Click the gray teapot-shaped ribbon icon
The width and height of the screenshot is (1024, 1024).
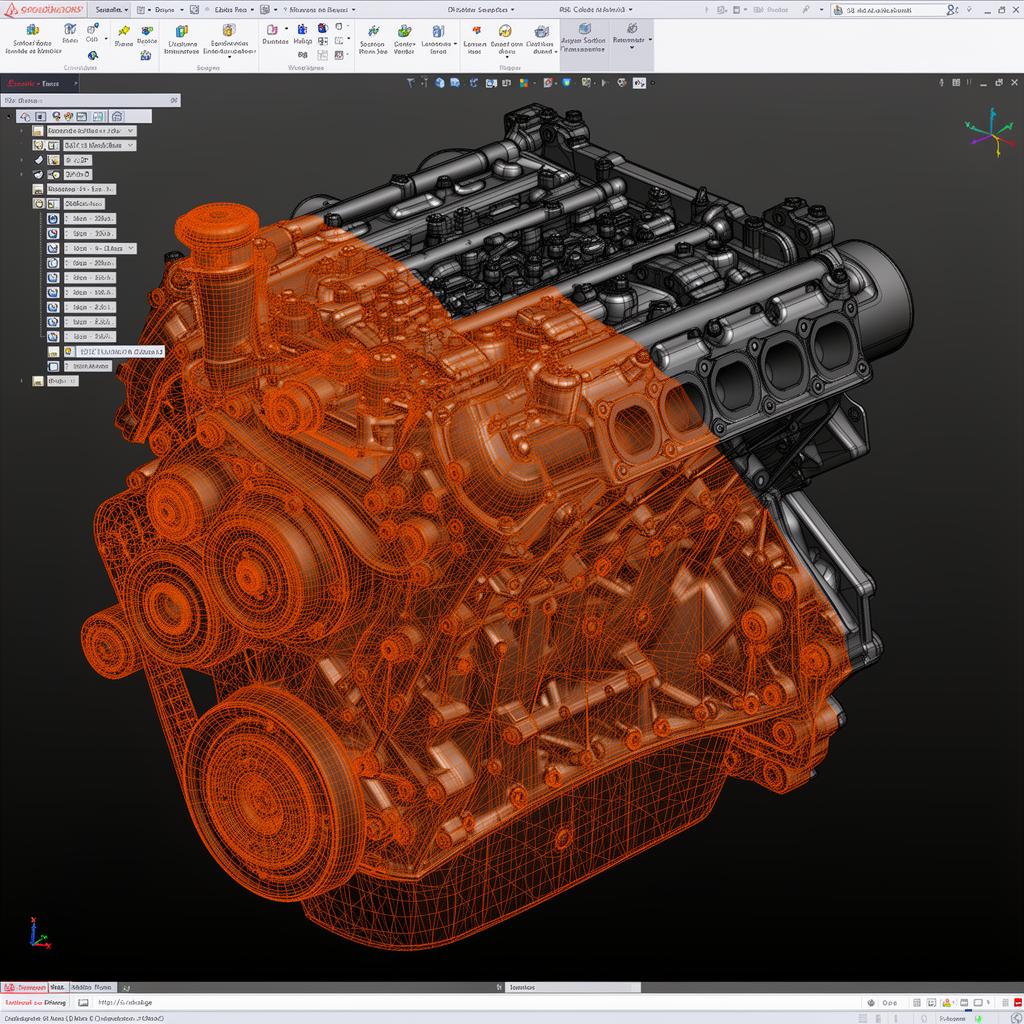click(541, 31)
